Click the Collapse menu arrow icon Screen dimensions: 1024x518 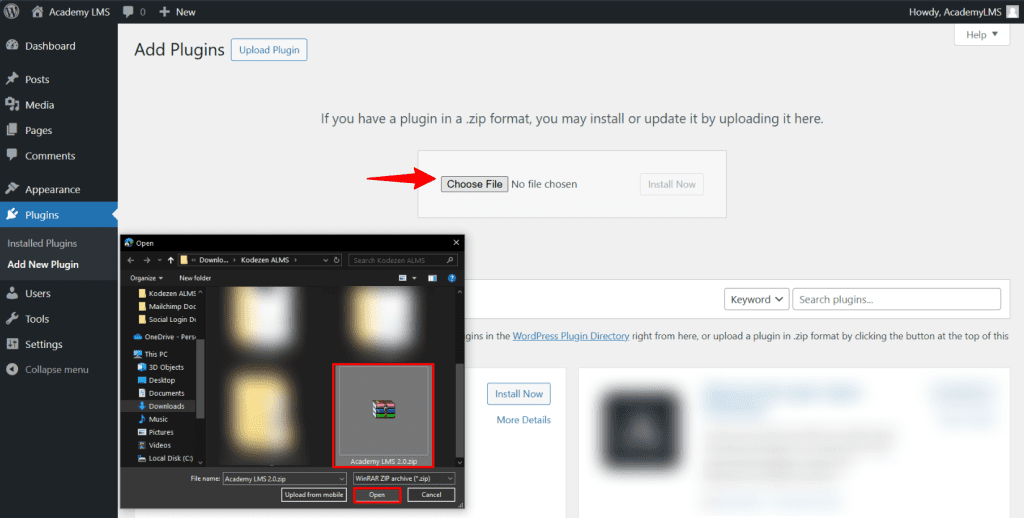(12, 369)
